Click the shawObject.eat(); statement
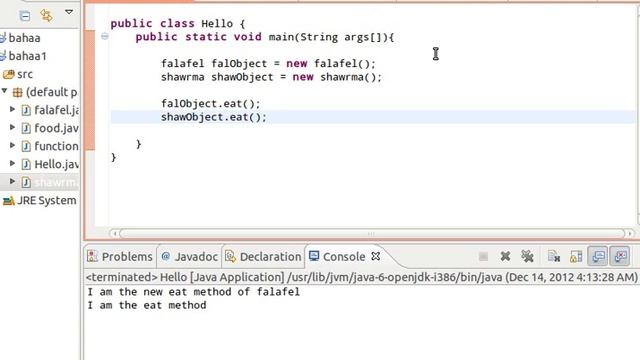Viewport: 640px width, 360px height. pos(214,117)
